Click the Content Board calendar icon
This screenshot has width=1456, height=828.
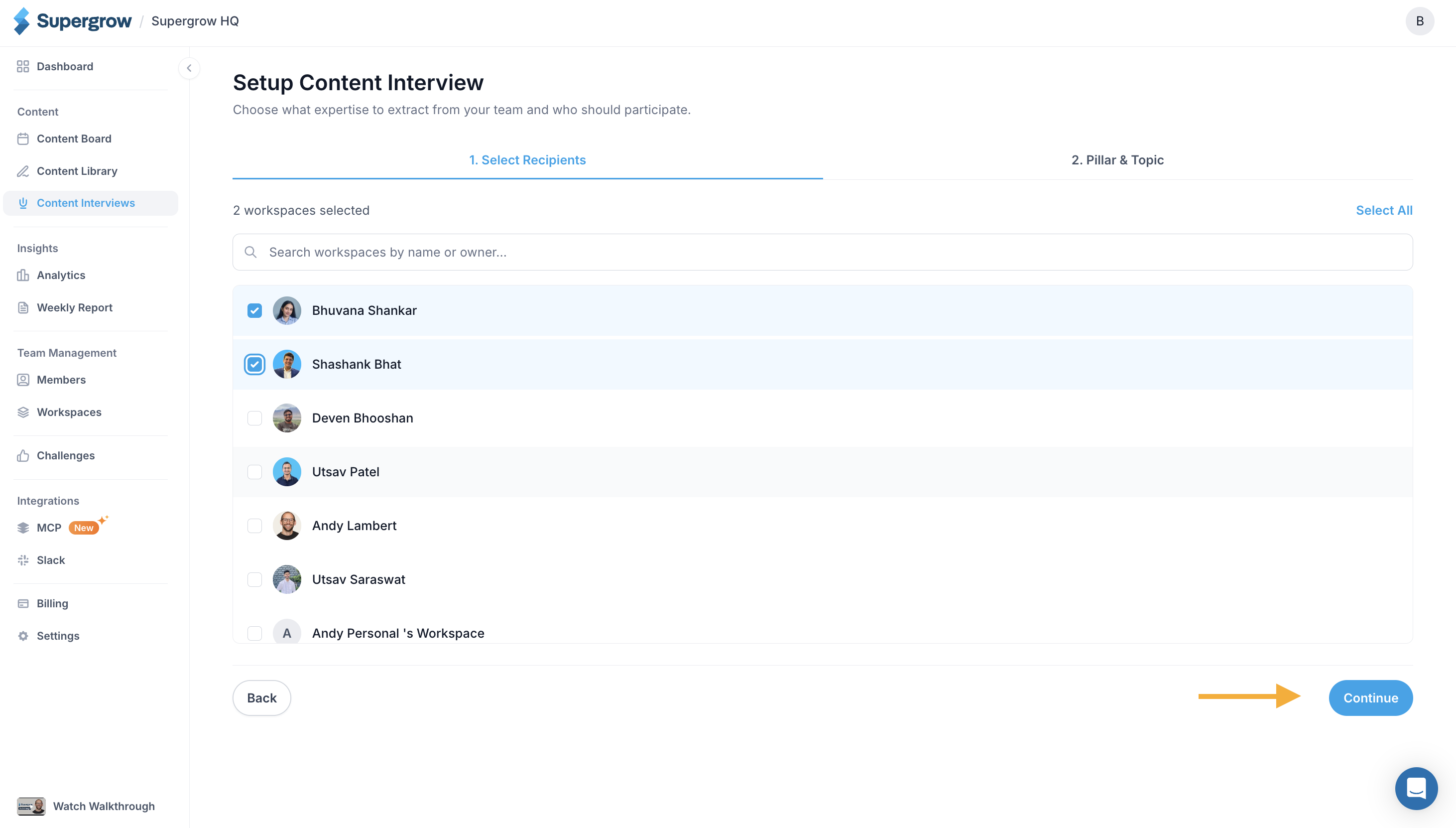pos(23,139)
